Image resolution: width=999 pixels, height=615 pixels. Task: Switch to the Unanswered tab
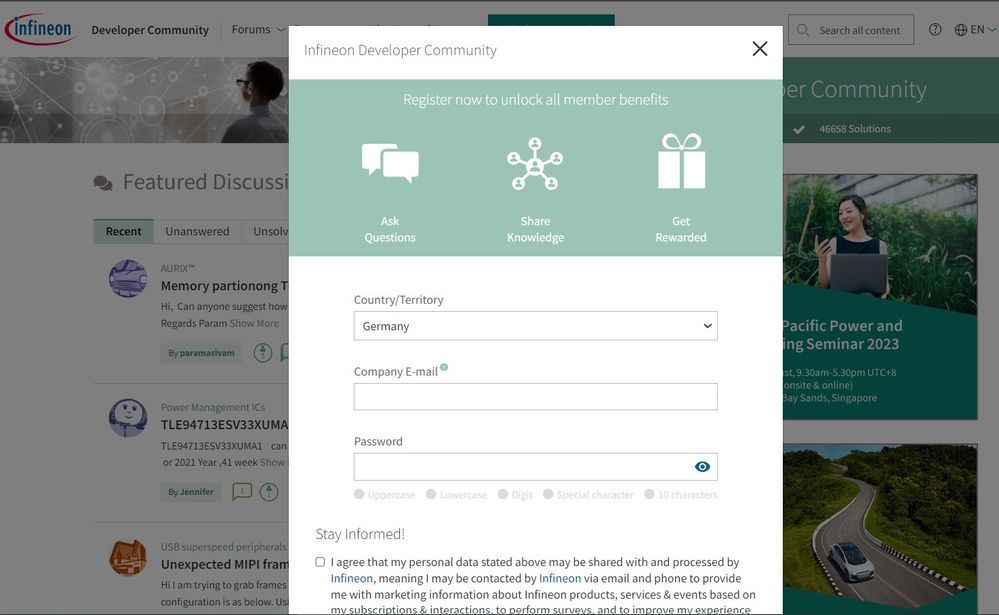tap(198, 231)
